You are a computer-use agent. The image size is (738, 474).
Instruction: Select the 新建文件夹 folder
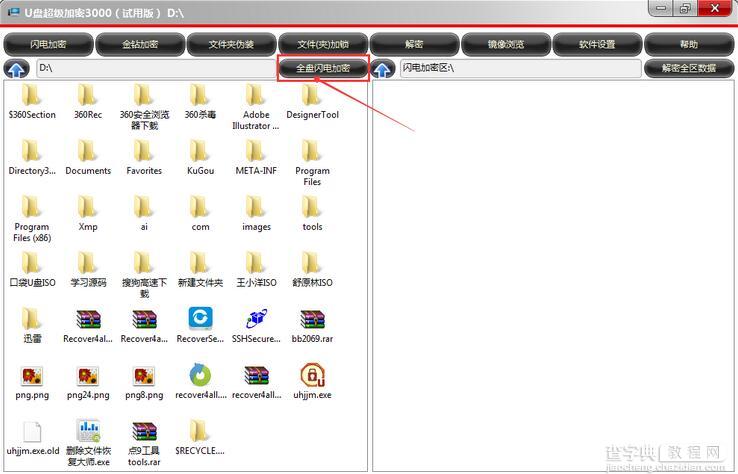pyautogui.click(x=200, y=270)
